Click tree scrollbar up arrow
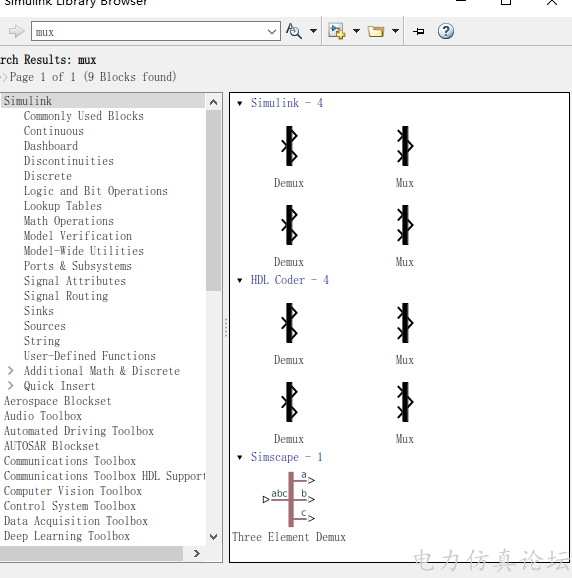 tap(213, 102)
